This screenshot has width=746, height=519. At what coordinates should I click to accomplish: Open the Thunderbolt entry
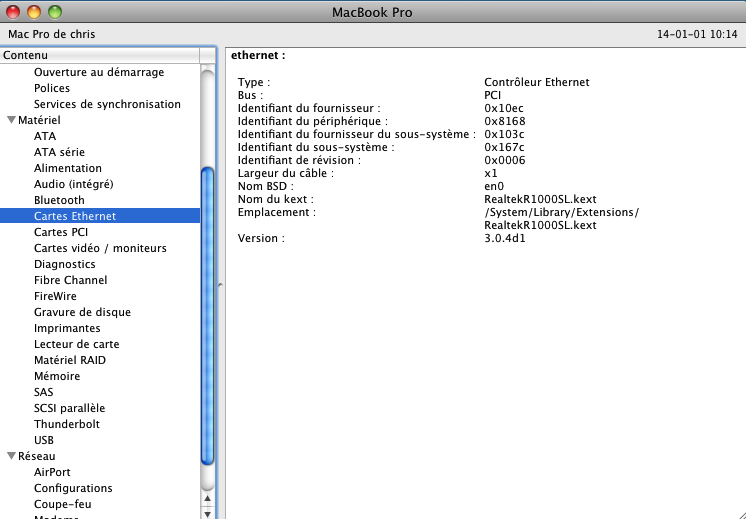coord(67,424)
